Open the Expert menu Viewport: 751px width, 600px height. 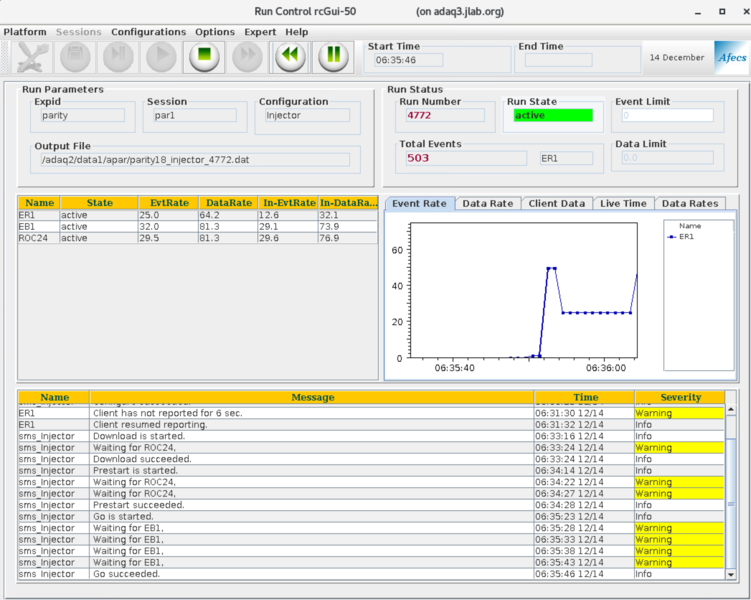tap(260, 32)
